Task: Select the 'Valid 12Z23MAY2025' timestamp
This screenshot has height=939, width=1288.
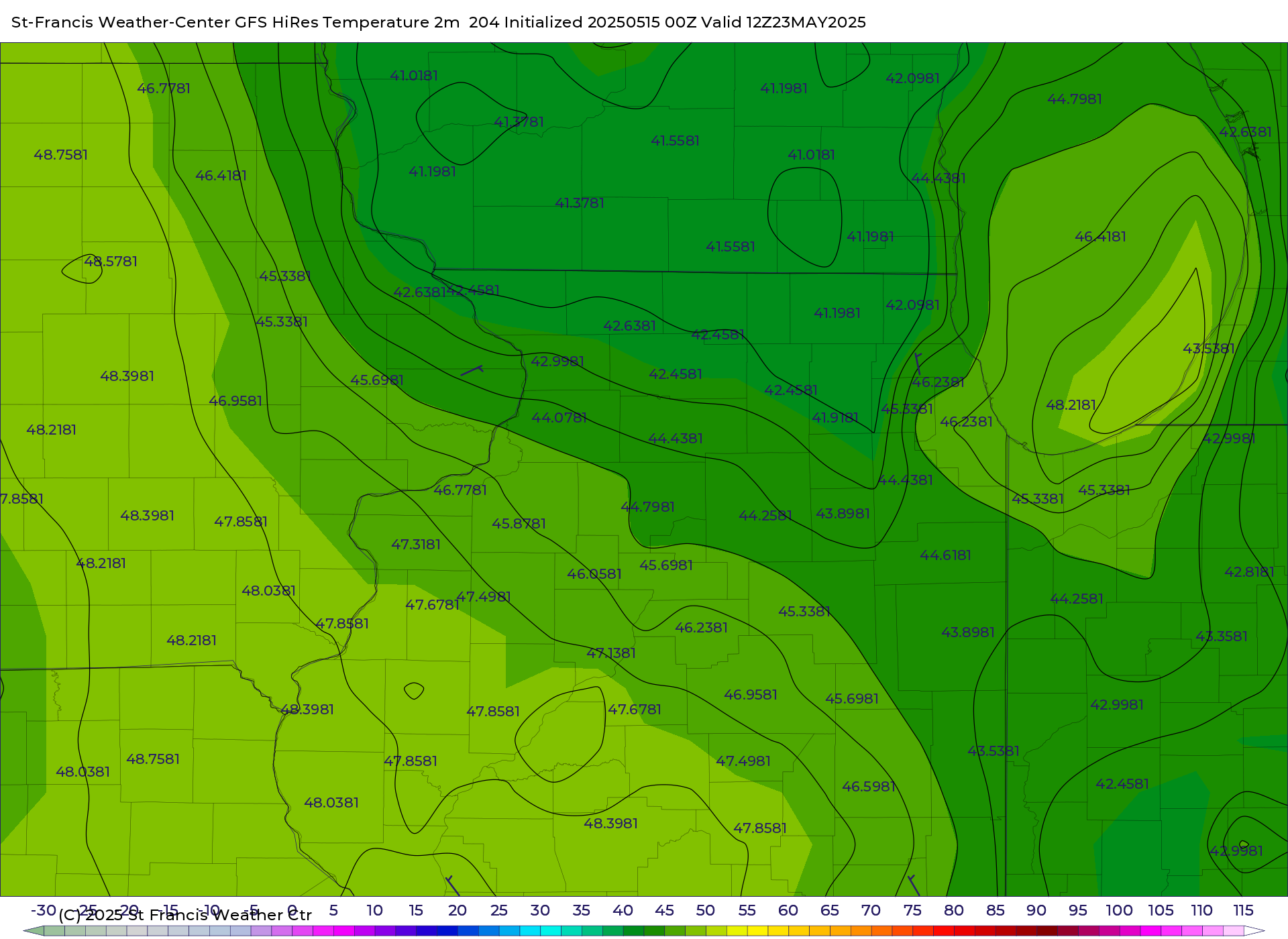Action: 784,22
